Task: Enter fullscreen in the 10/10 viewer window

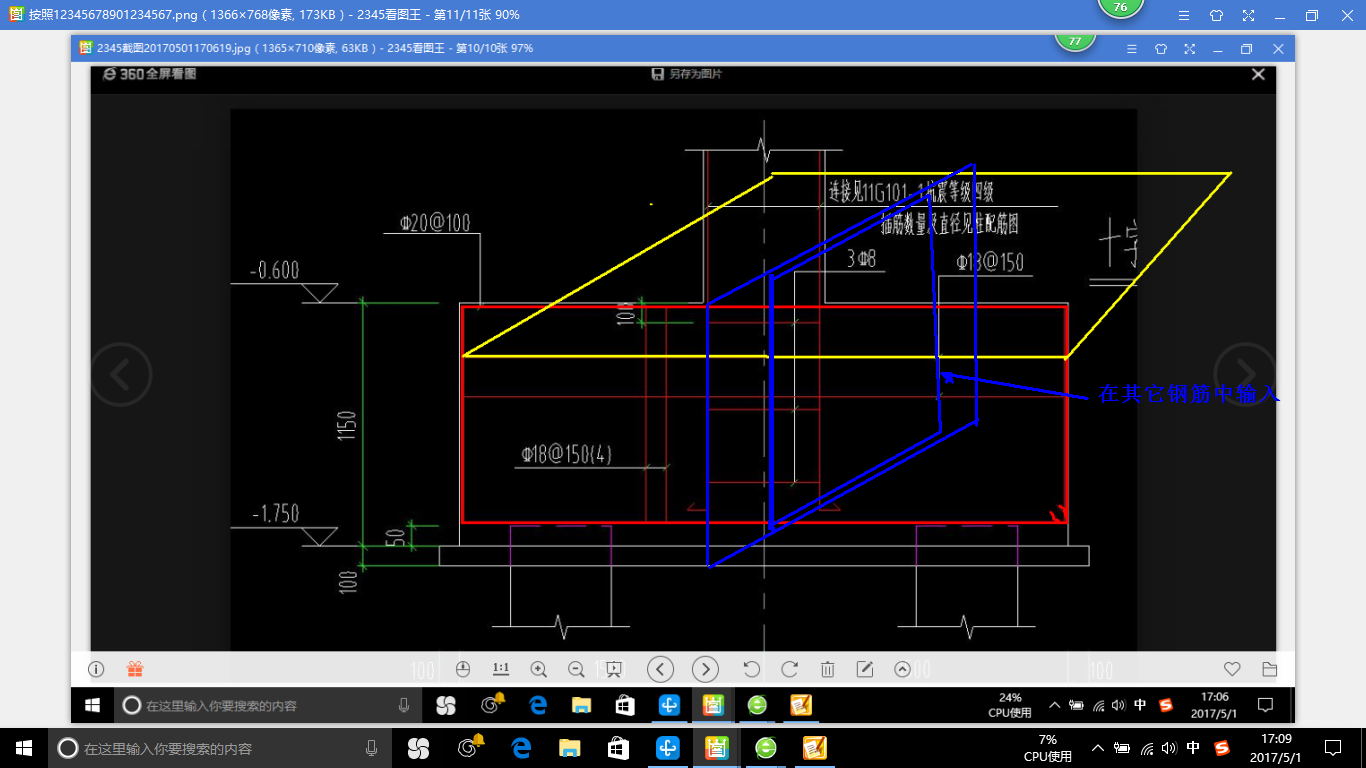Action: (x=1190, y=48)
